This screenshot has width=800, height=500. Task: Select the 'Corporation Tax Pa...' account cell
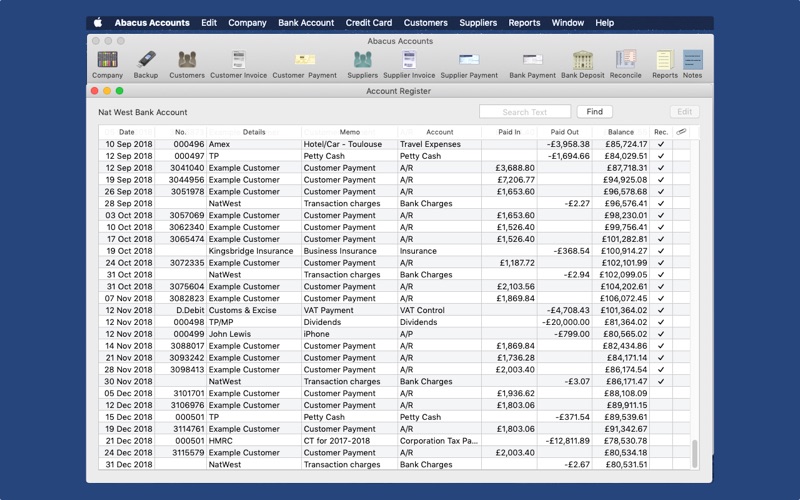439,441
